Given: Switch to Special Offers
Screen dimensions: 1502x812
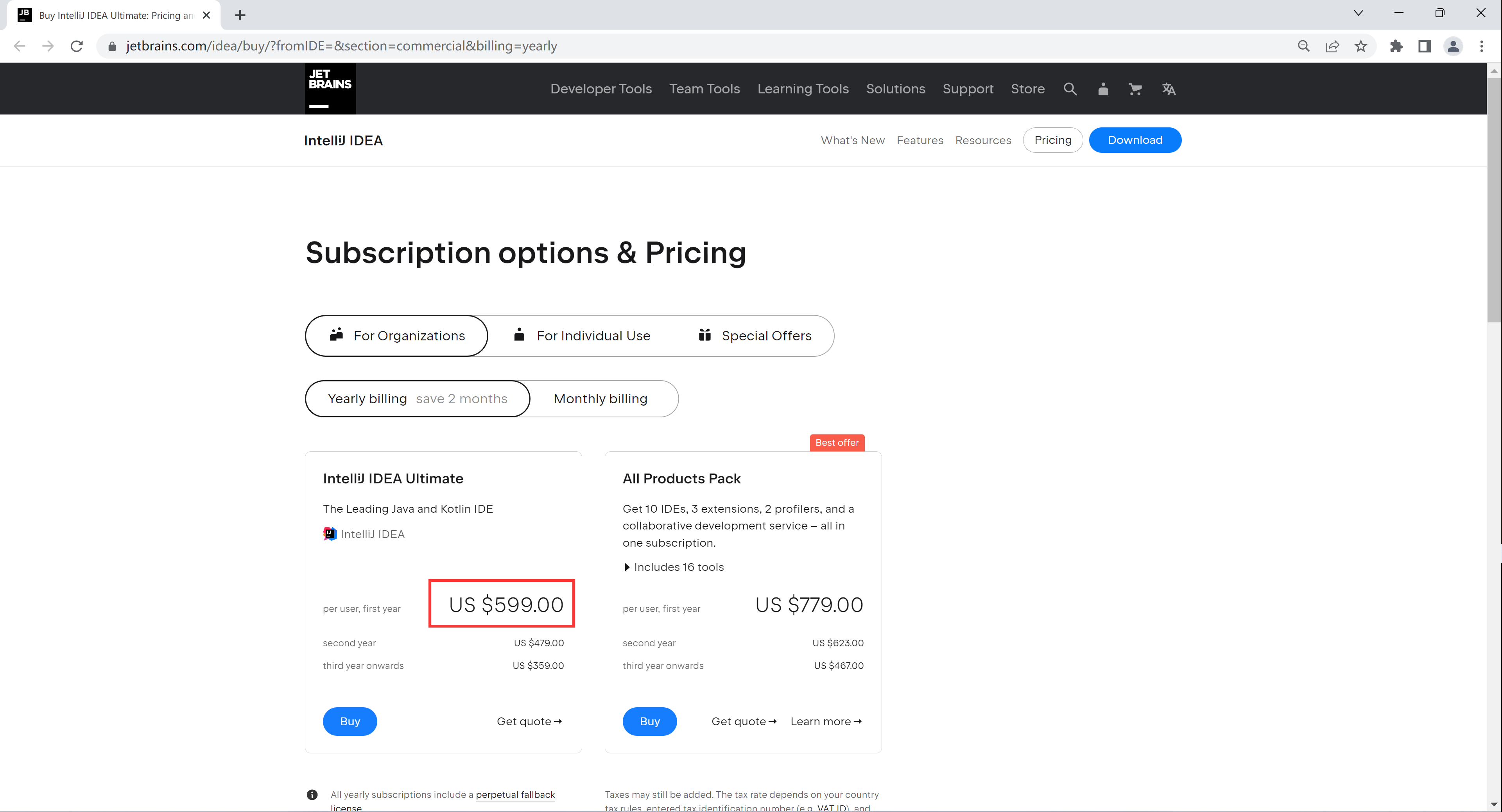Looking at the screenshot, I should [x=755, y=336].
